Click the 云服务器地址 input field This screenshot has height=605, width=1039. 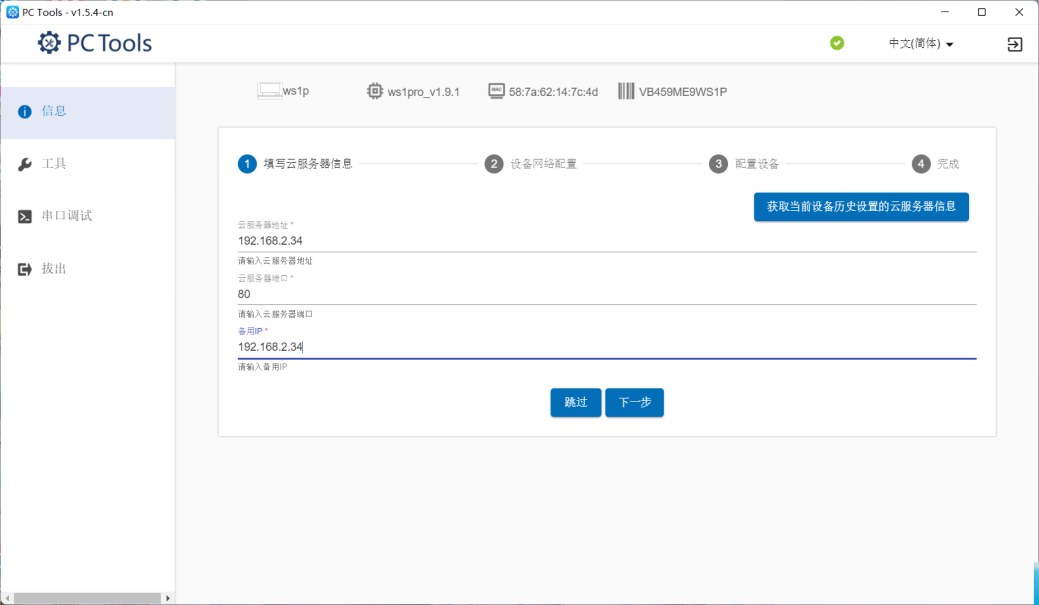[x=607, y=241]
